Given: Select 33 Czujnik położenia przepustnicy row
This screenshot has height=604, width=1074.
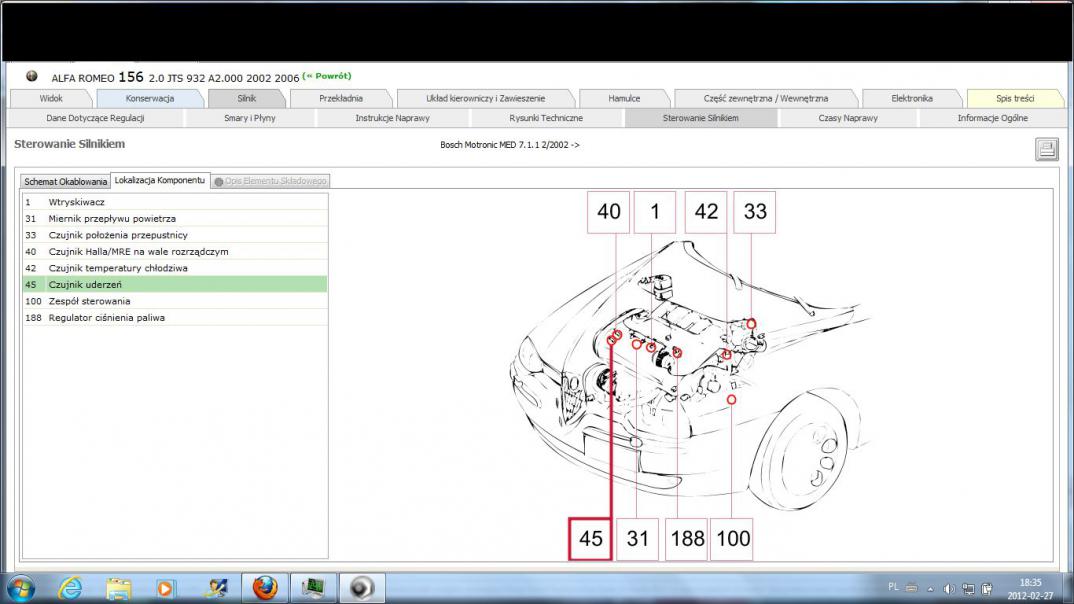Looking at the screenshot, I should click(175, 235).
